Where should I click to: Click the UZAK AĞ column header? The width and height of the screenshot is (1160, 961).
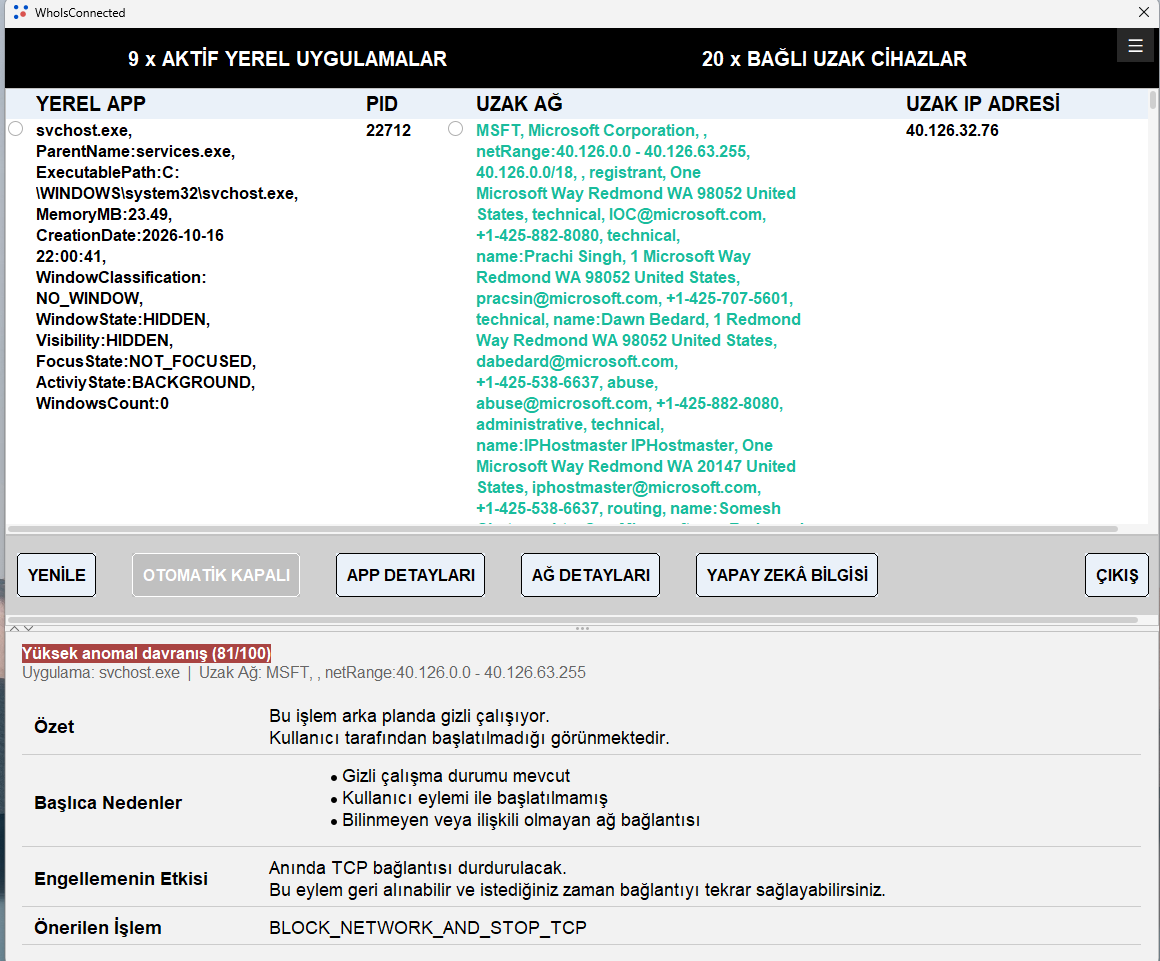(519, 104)
